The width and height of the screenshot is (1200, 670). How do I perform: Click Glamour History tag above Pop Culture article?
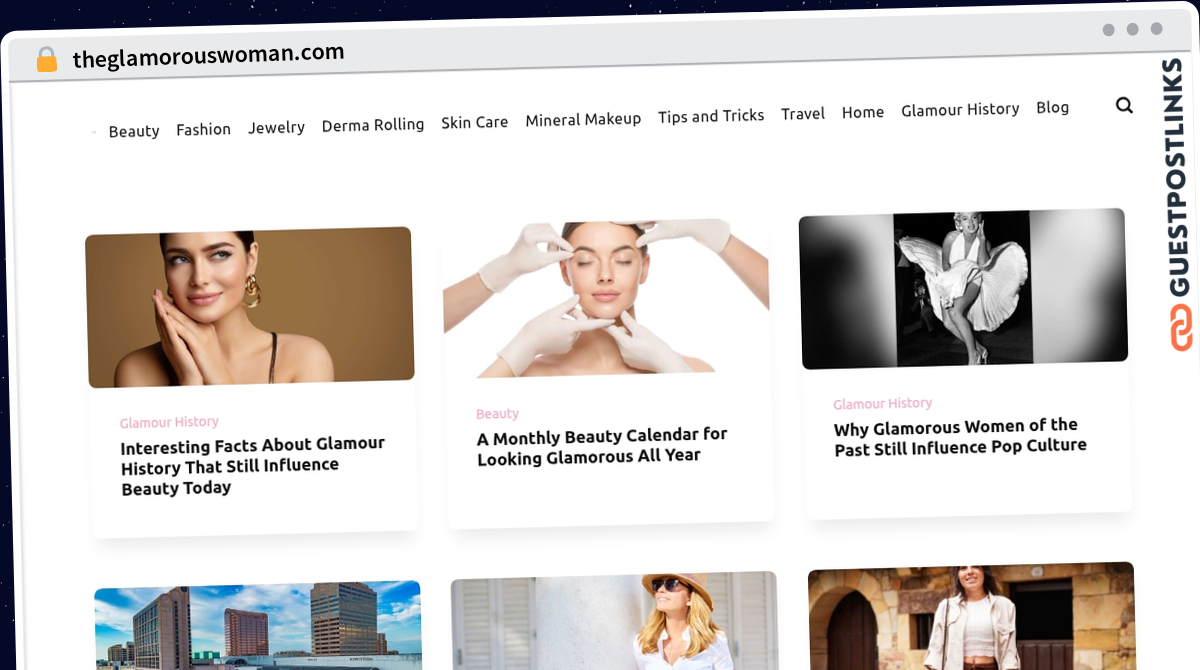(x=882, y=403)
